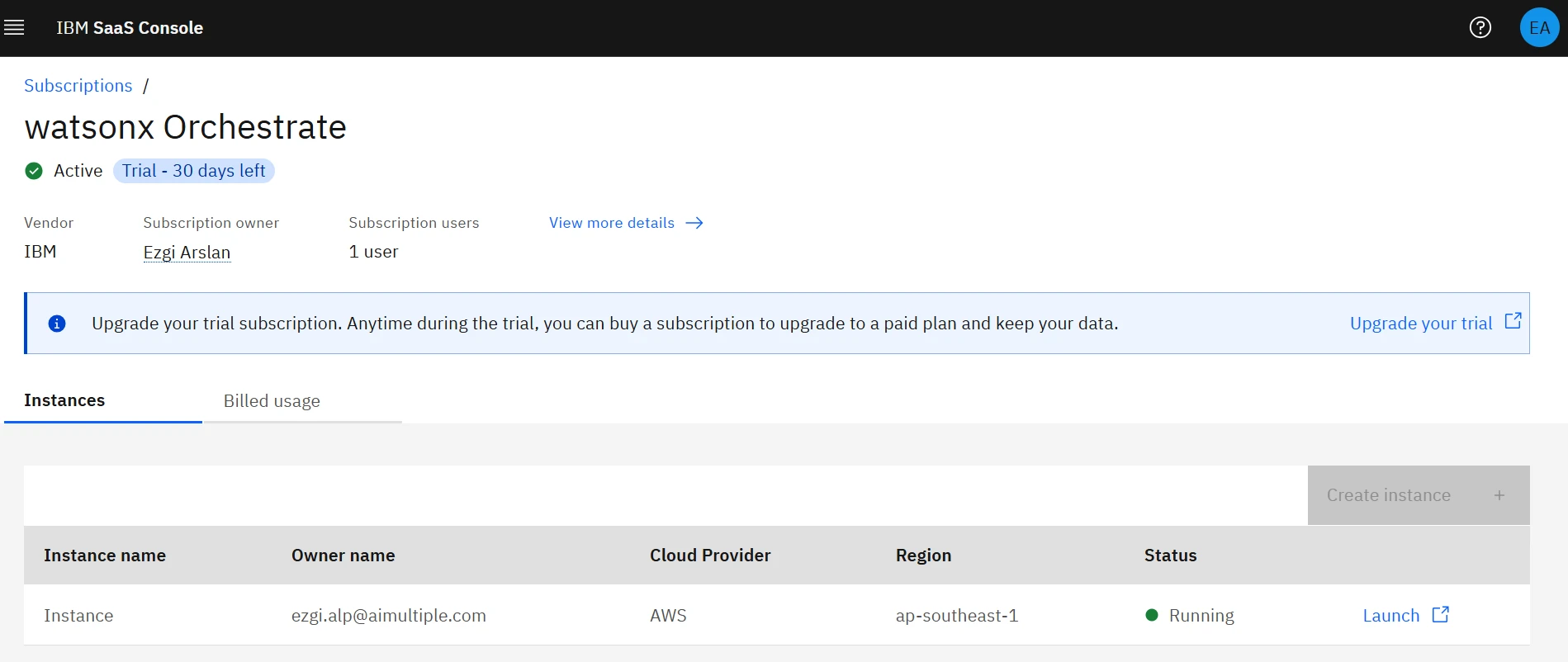Click Upgrade your trial link
This screenshot has width=1568, height=662.
1421,324
